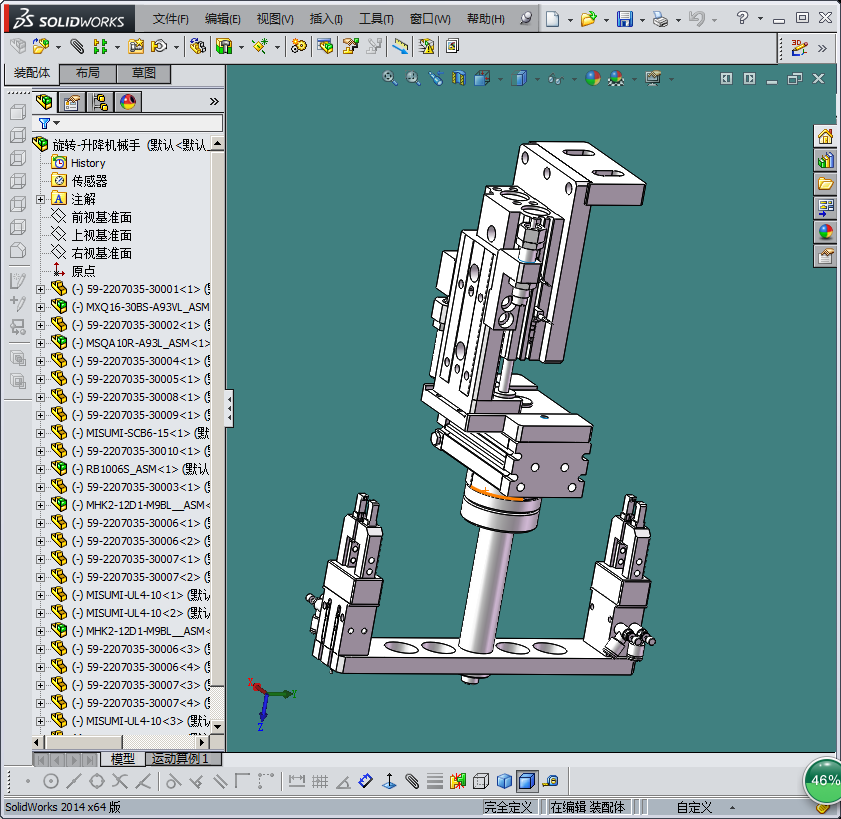Toggle the shaded display style button

point(504,780)
